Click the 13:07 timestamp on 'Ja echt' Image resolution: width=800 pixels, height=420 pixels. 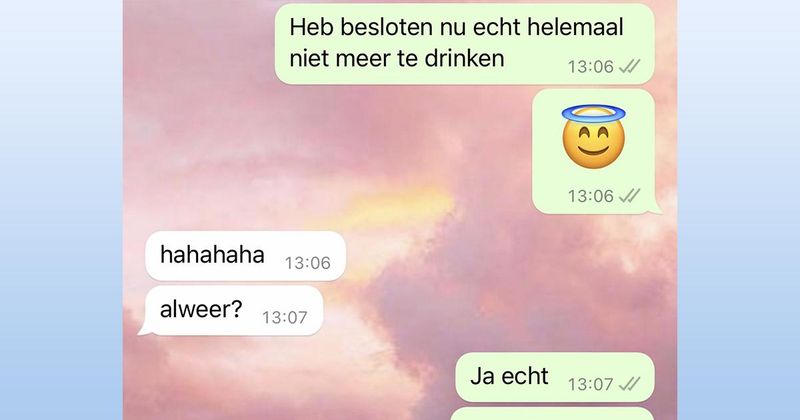591,384
